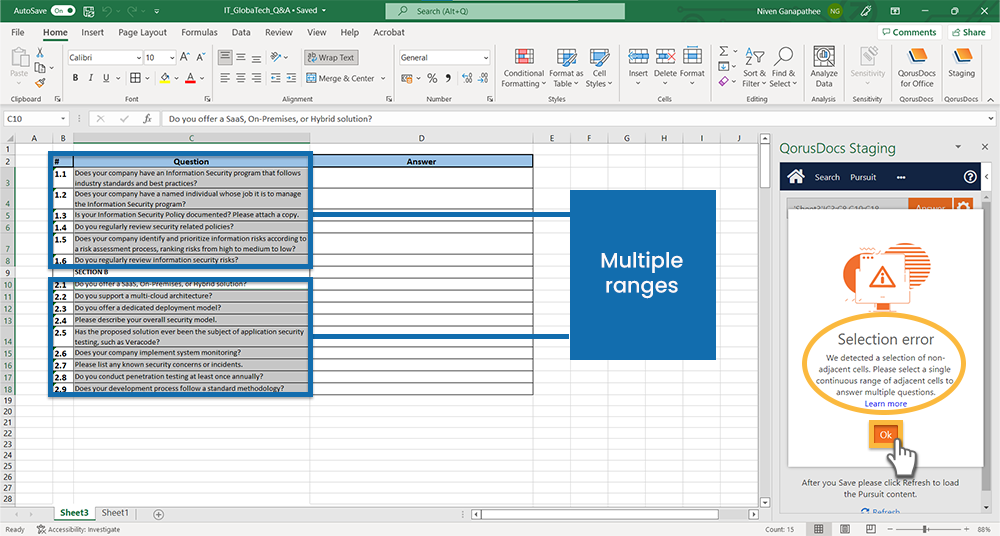Image resolution: width=1000 pixels, height=536 pixels.
Task: Expand the formula bar
Action: [x=990, y=118]
